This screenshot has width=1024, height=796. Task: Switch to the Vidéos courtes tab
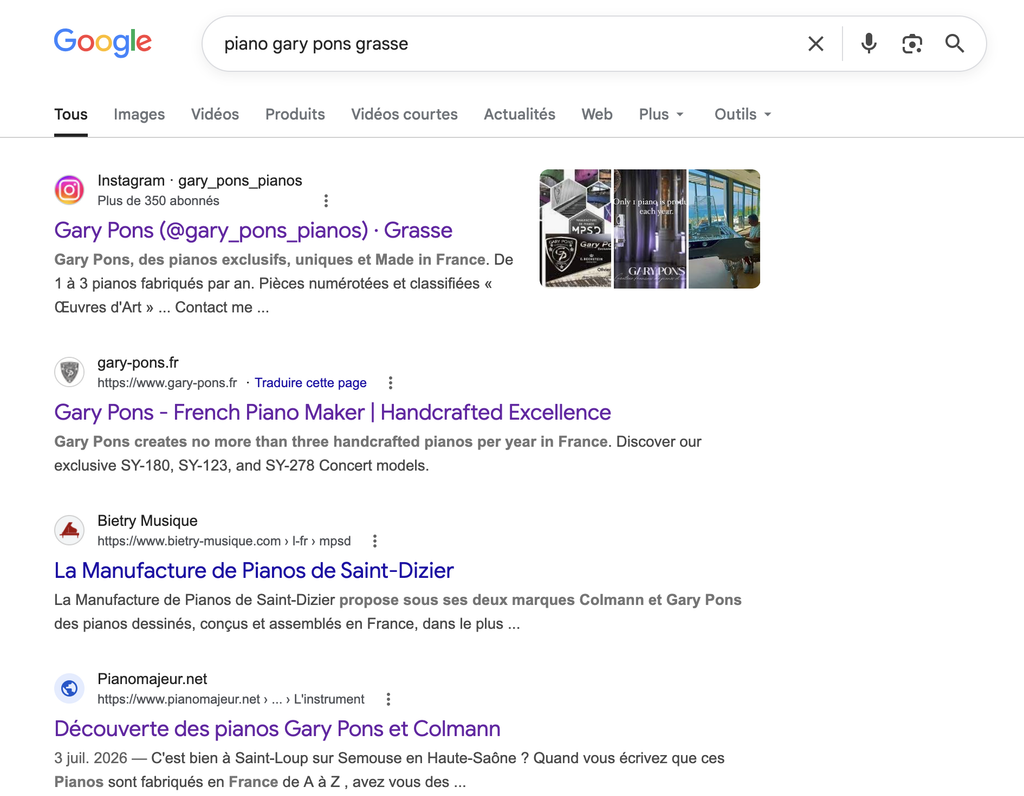coord(404,114)
